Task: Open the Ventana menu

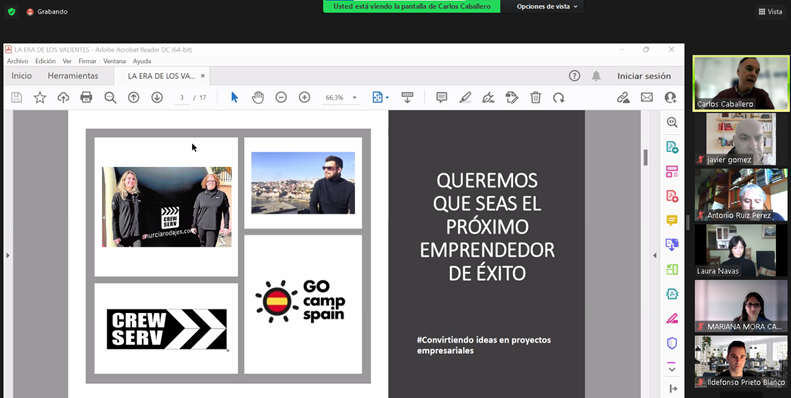Action: (x=115, y=61)
